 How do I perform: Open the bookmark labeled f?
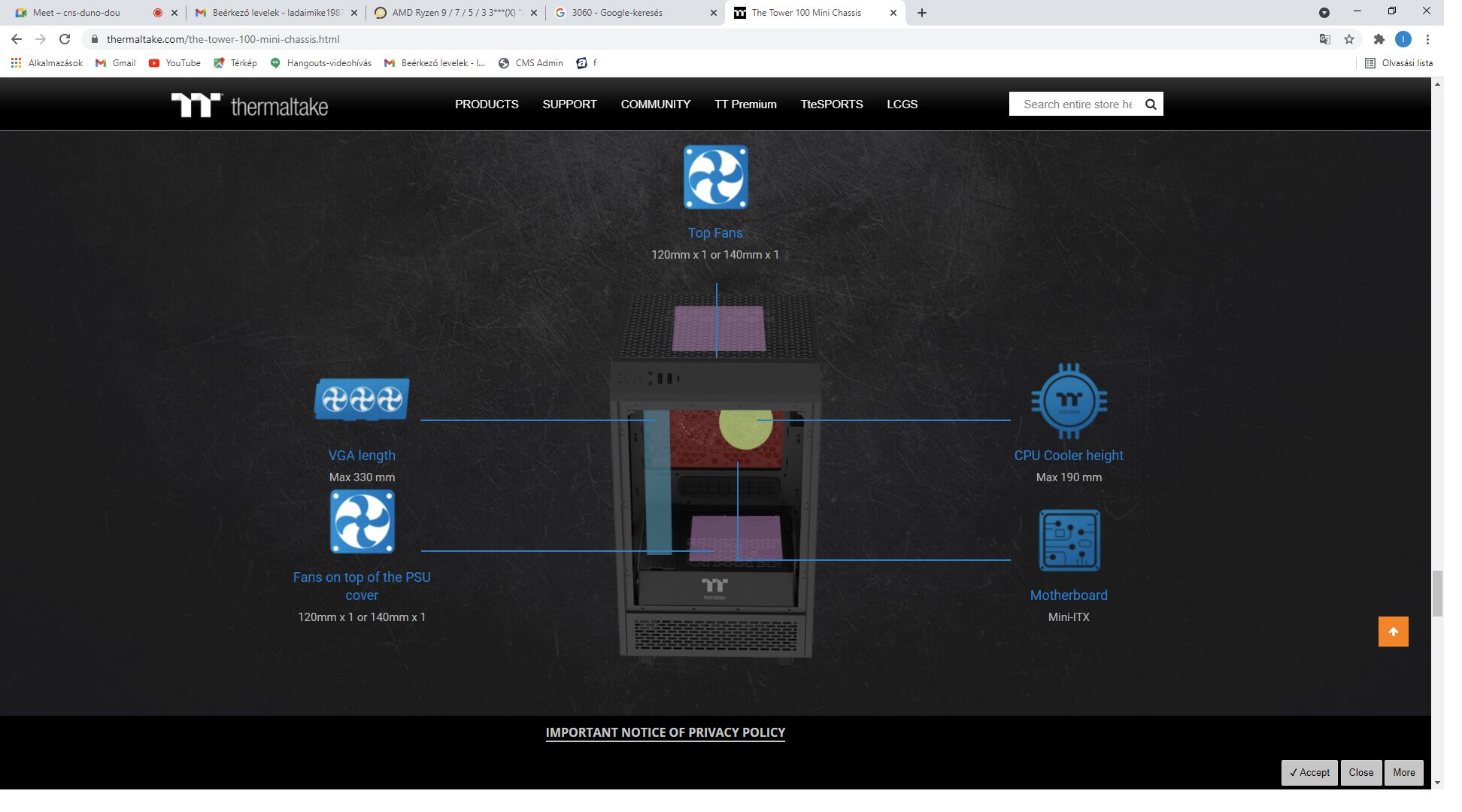586,63
